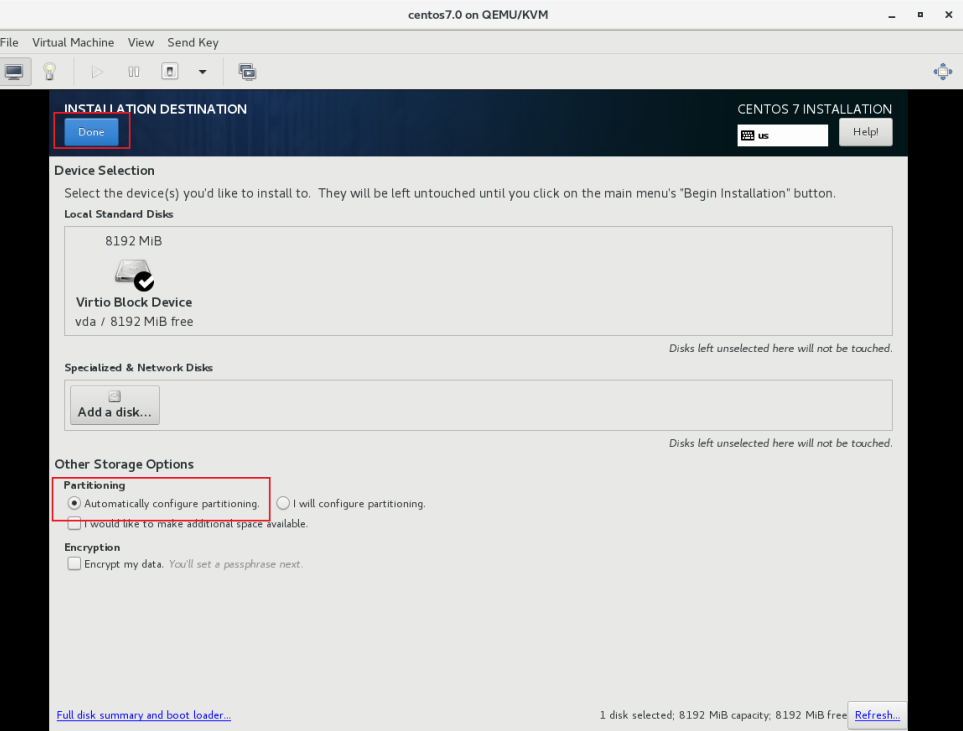Open shutdown options dropdown arrow
The width and height of the screenshot is (963, 731).
202,72
